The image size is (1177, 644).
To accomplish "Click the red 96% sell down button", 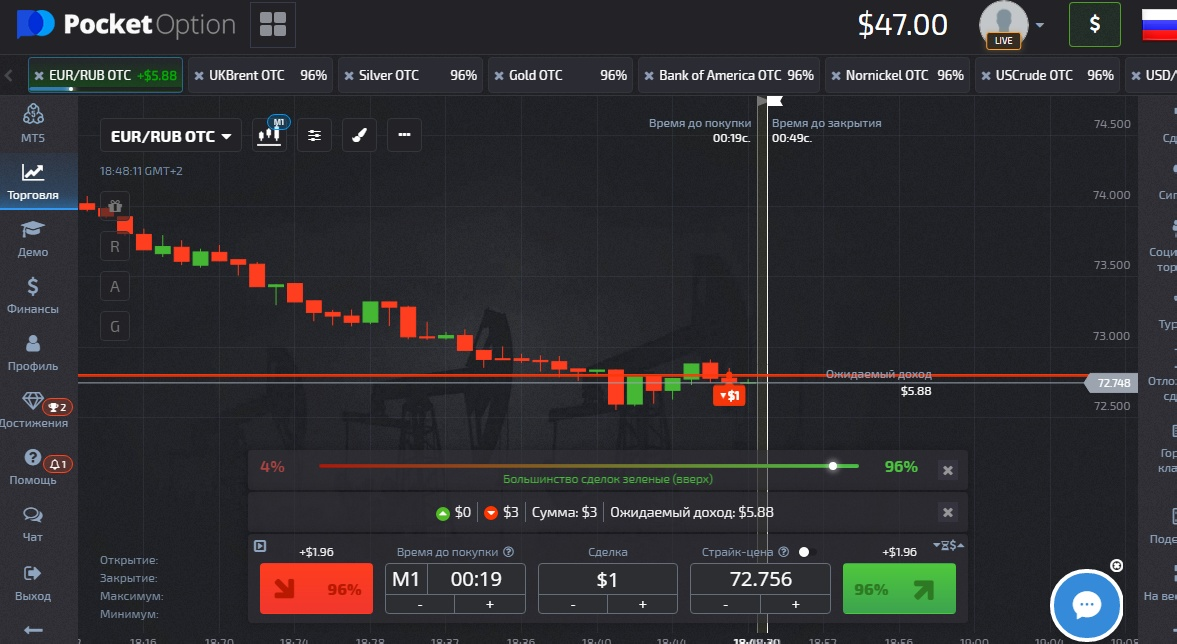I will tap(316, 589).
